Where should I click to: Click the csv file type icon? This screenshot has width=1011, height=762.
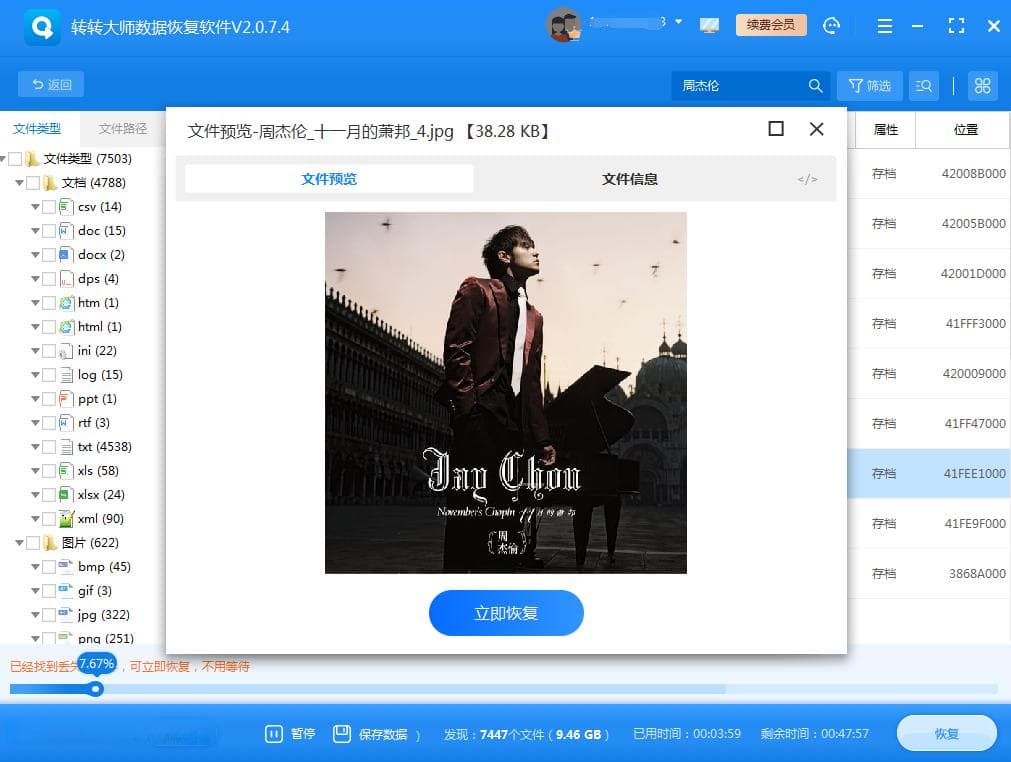[66, 207]
